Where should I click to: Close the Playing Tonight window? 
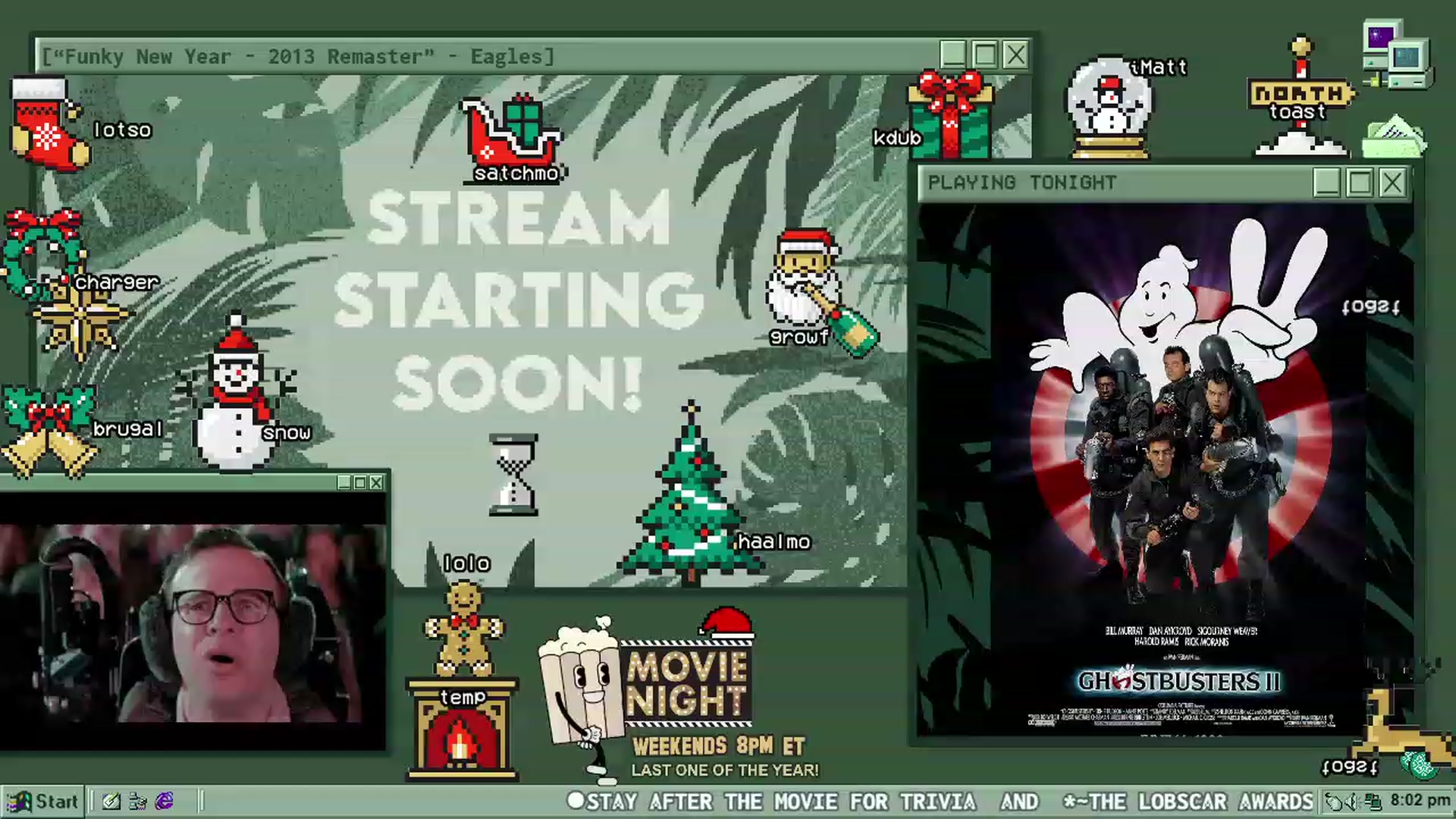point(1393,183)
